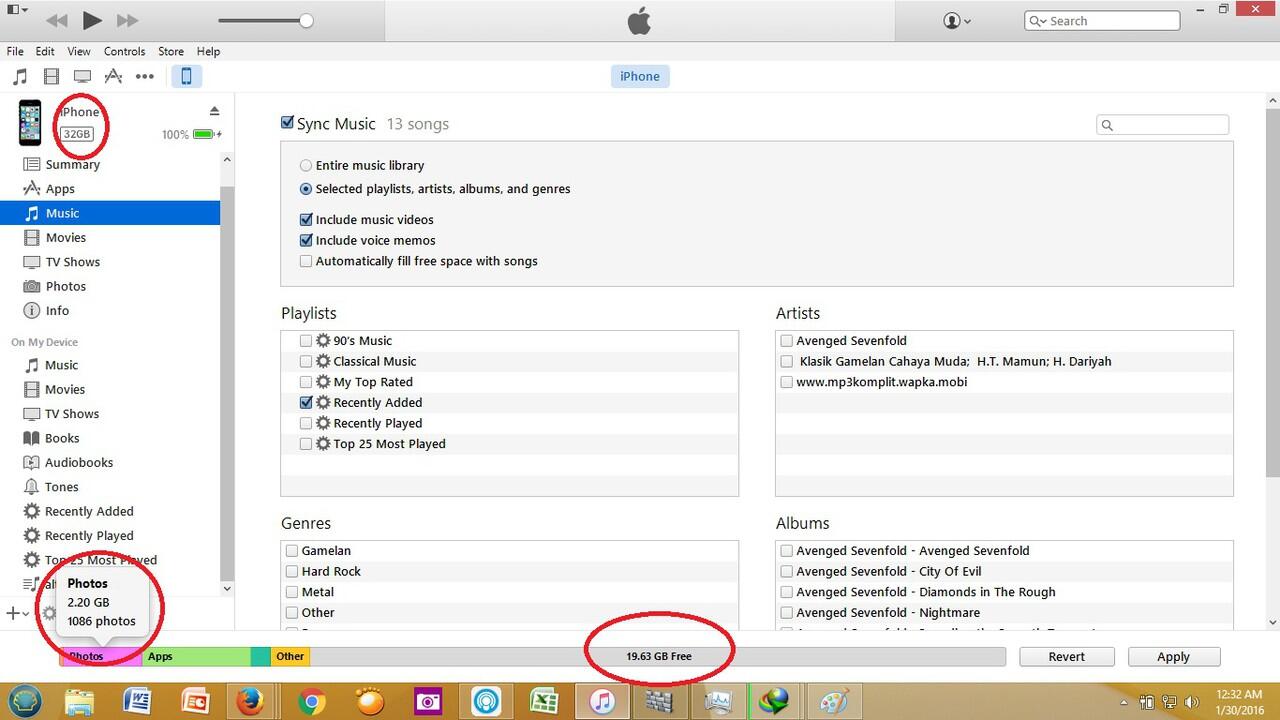The width and height of the screenshot is (1280, 720).
Task: Focus the iTunes Search field
Action: coord(1102,21)
